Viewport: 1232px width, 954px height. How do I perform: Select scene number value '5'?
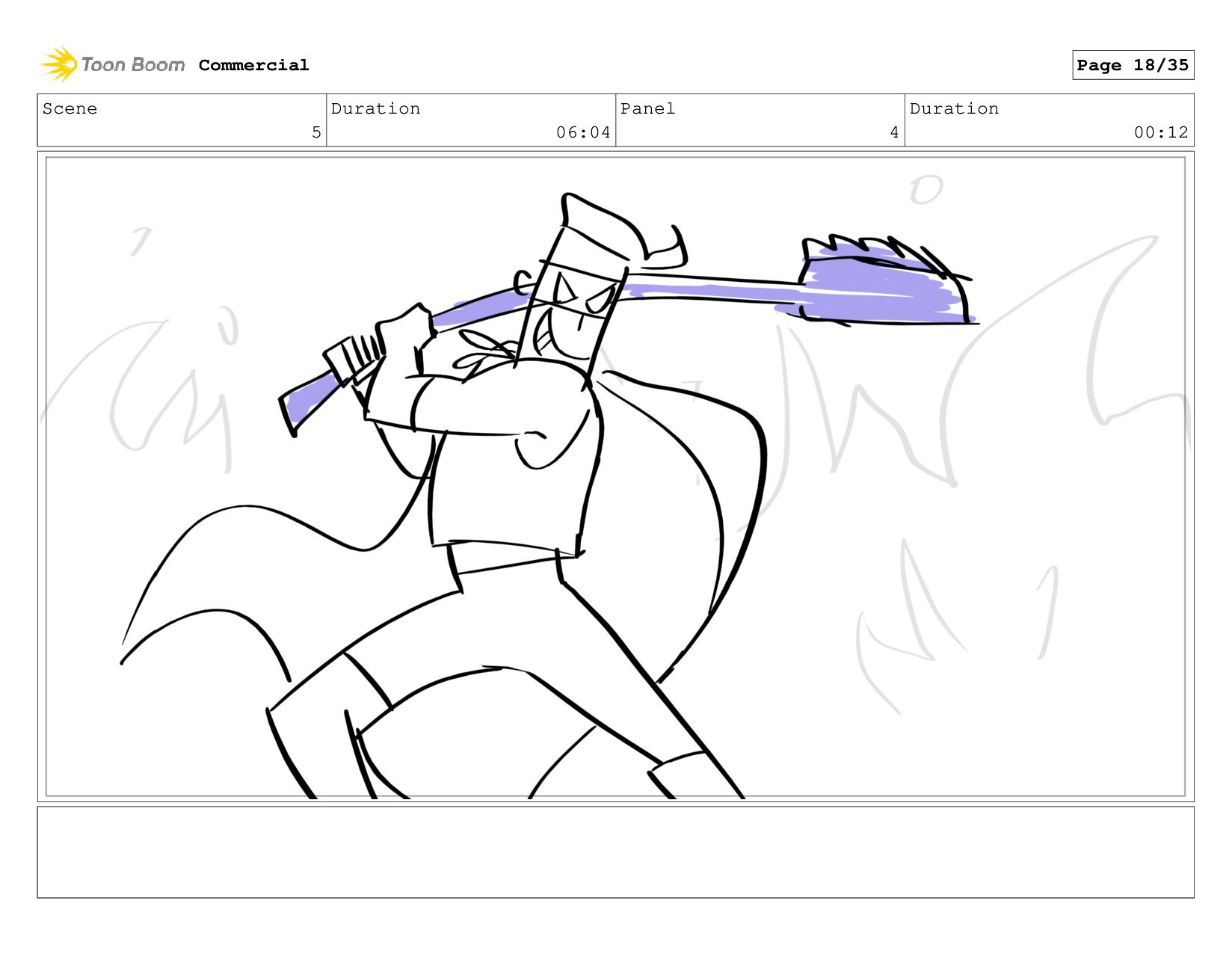pos(316,132)
